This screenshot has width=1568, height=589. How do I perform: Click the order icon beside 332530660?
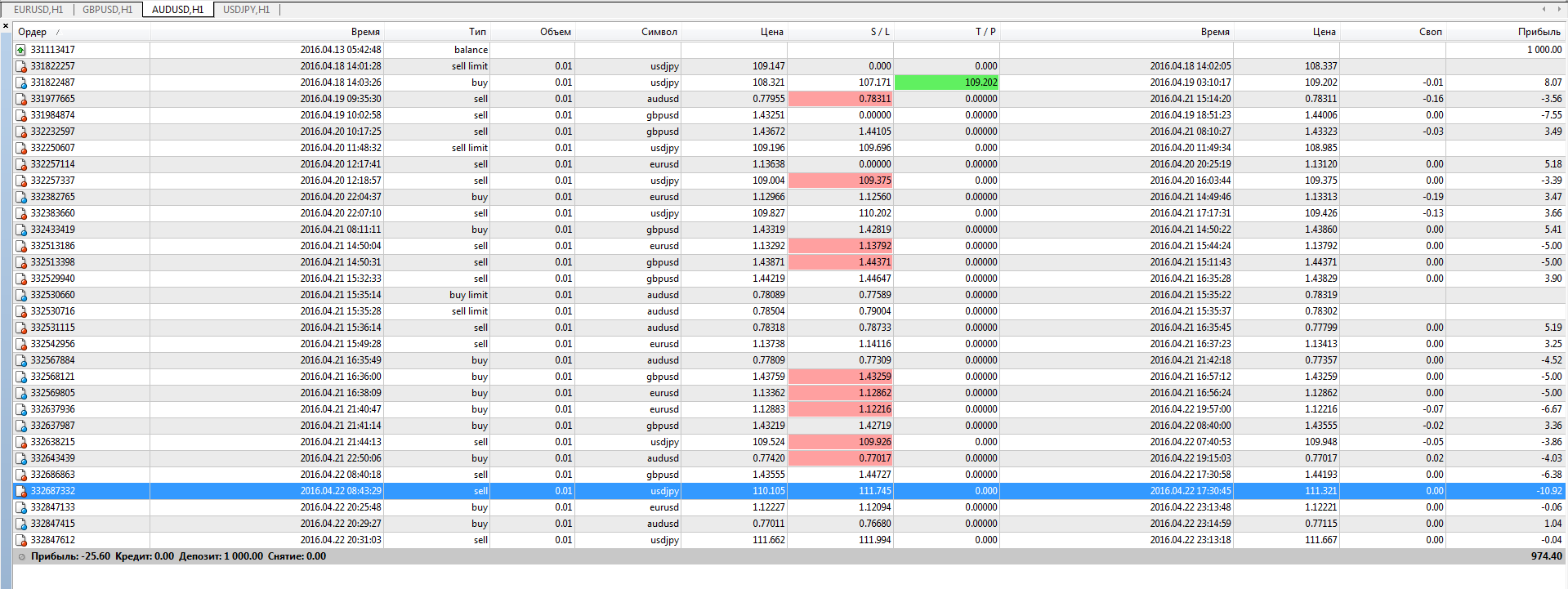point(21,295)
